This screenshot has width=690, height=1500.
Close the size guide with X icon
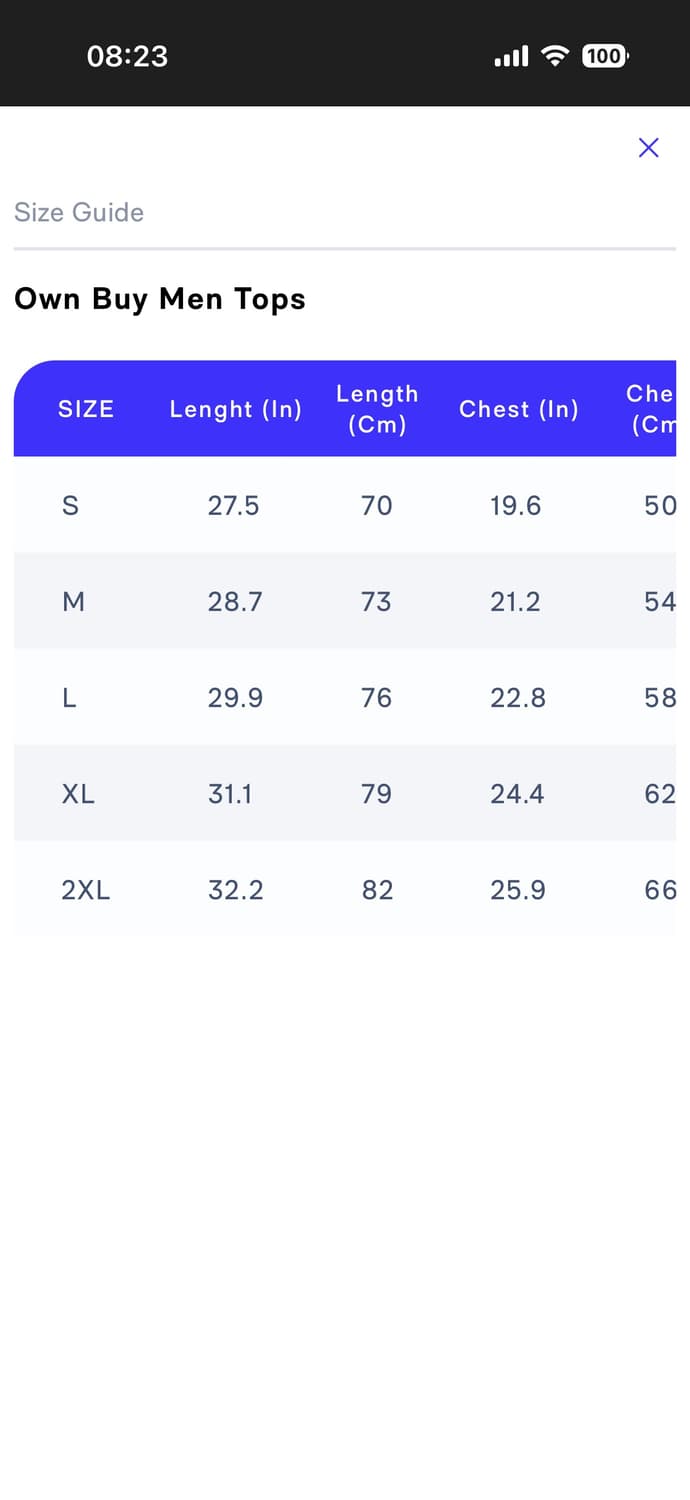coord(648,148)
